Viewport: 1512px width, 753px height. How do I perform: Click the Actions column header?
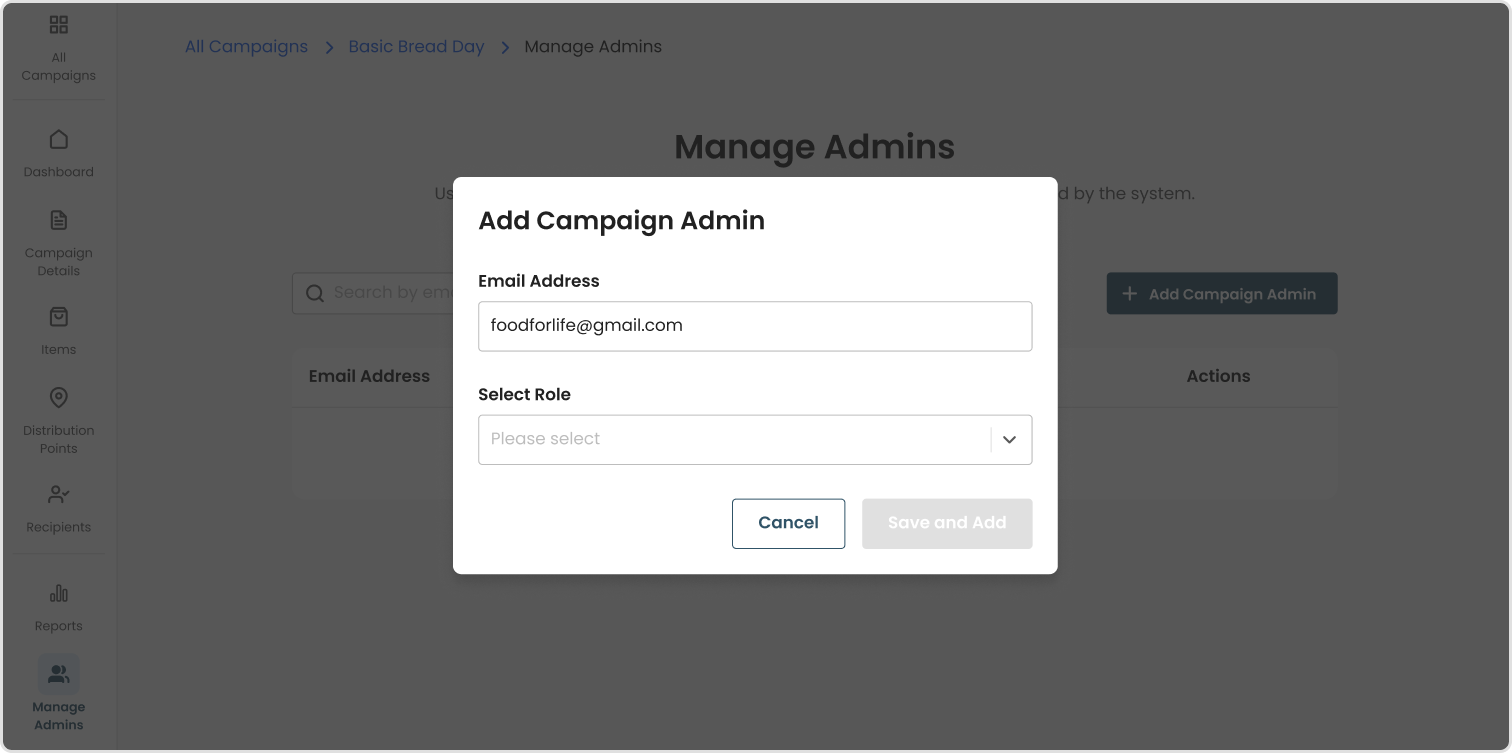[x=1218, y=376]
